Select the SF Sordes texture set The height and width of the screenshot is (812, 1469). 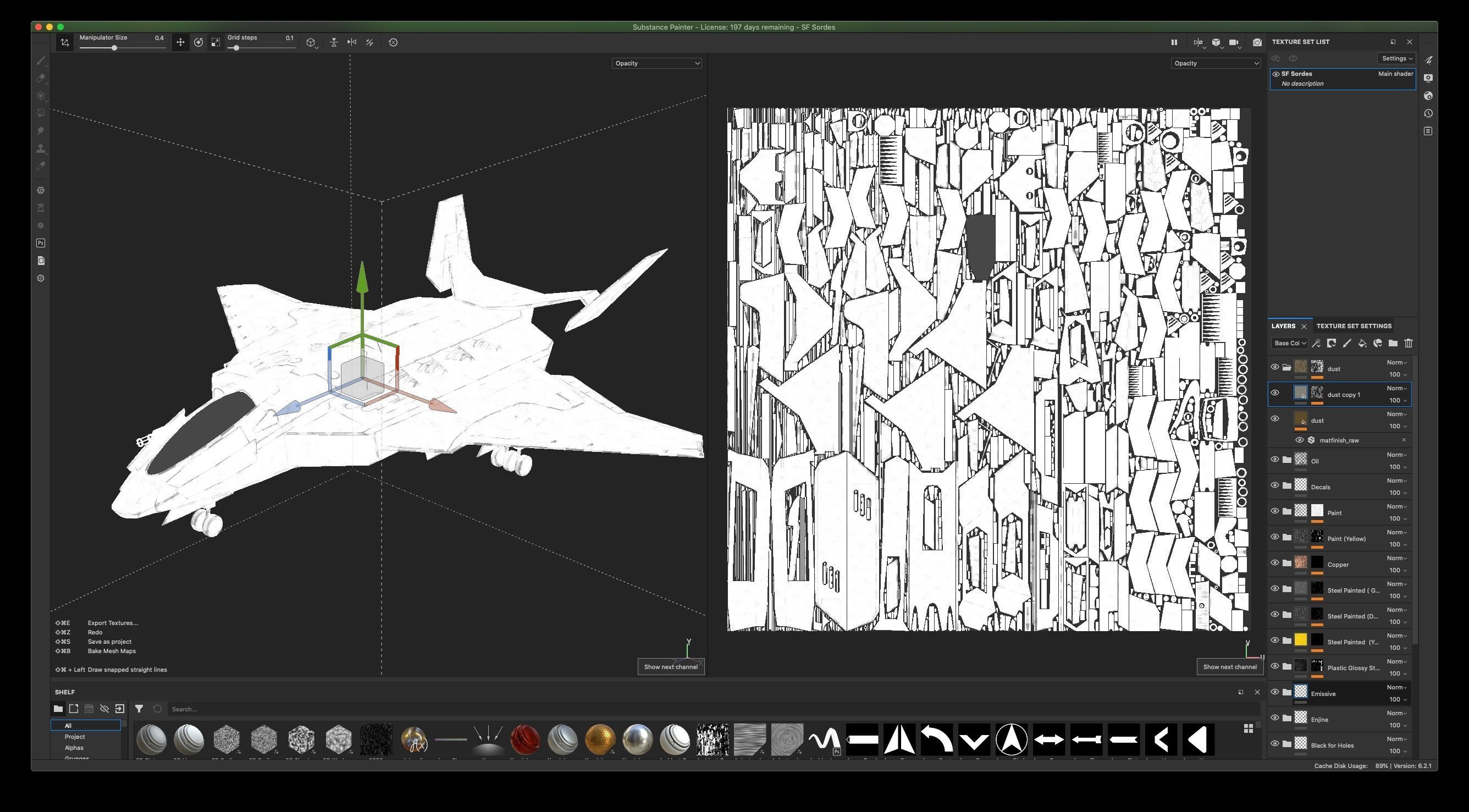click(x=1343, y=79)
